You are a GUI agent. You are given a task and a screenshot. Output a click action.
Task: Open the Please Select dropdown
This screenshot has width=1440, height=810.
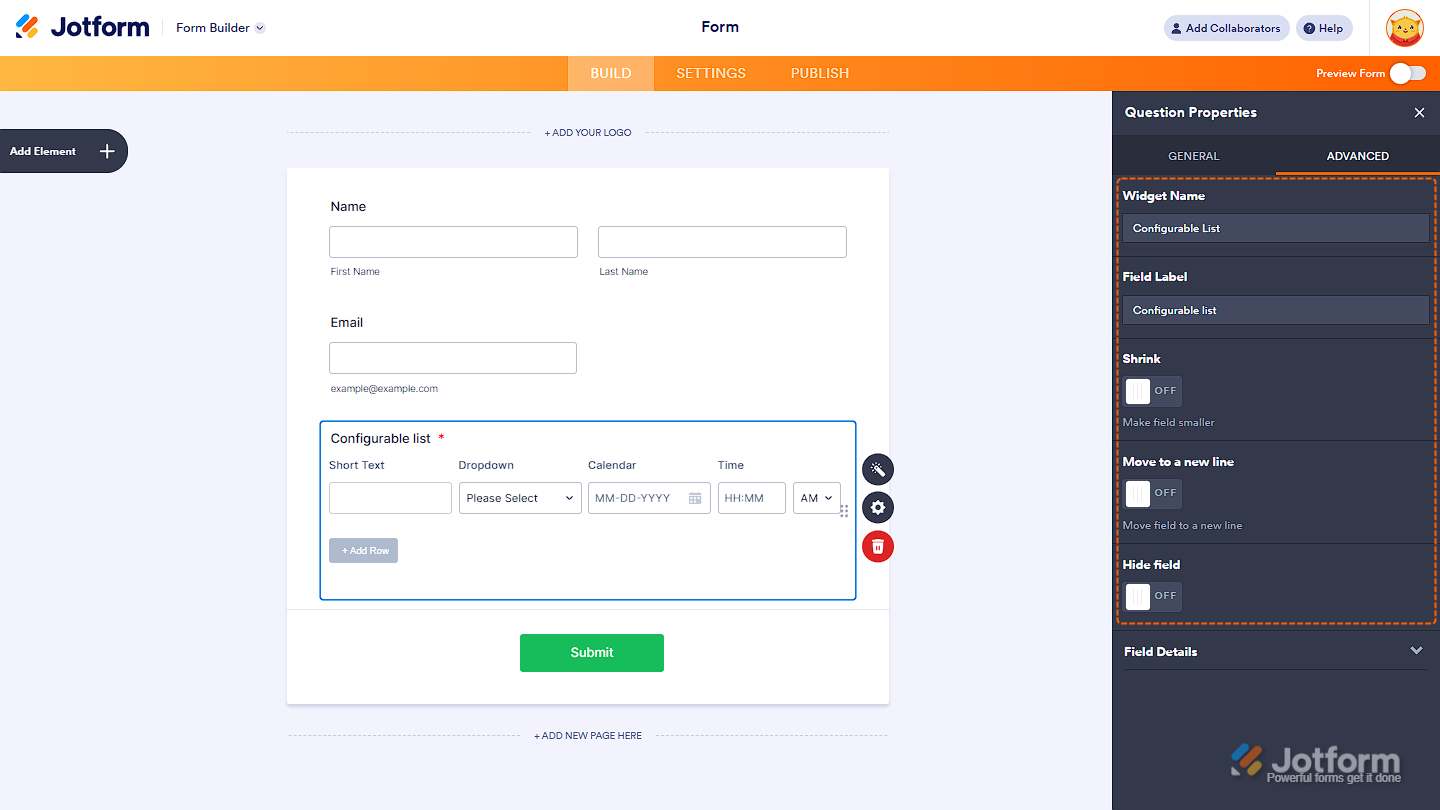520,497
